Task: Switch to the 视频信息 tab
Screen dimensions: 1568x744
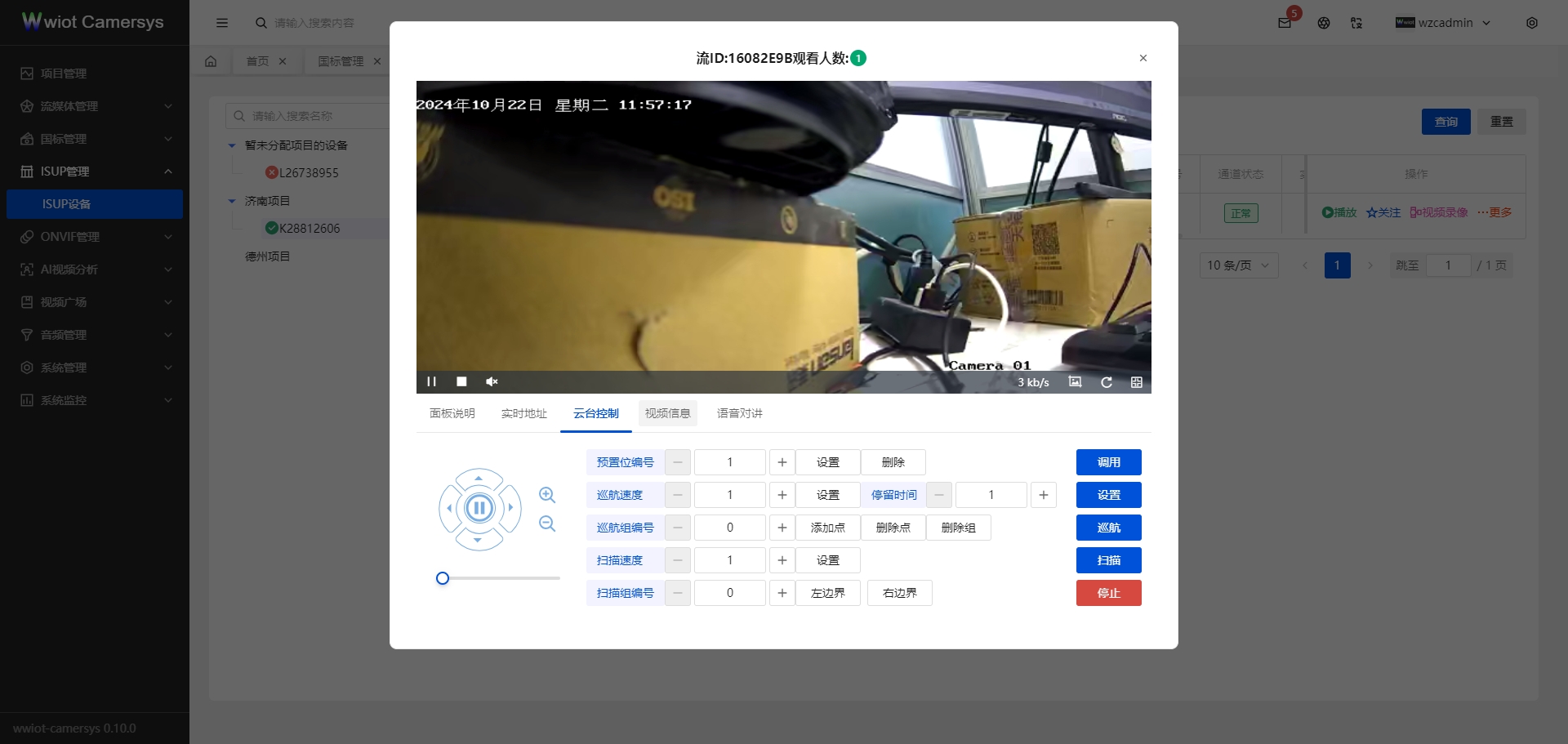Action: (x=667, y=413)
